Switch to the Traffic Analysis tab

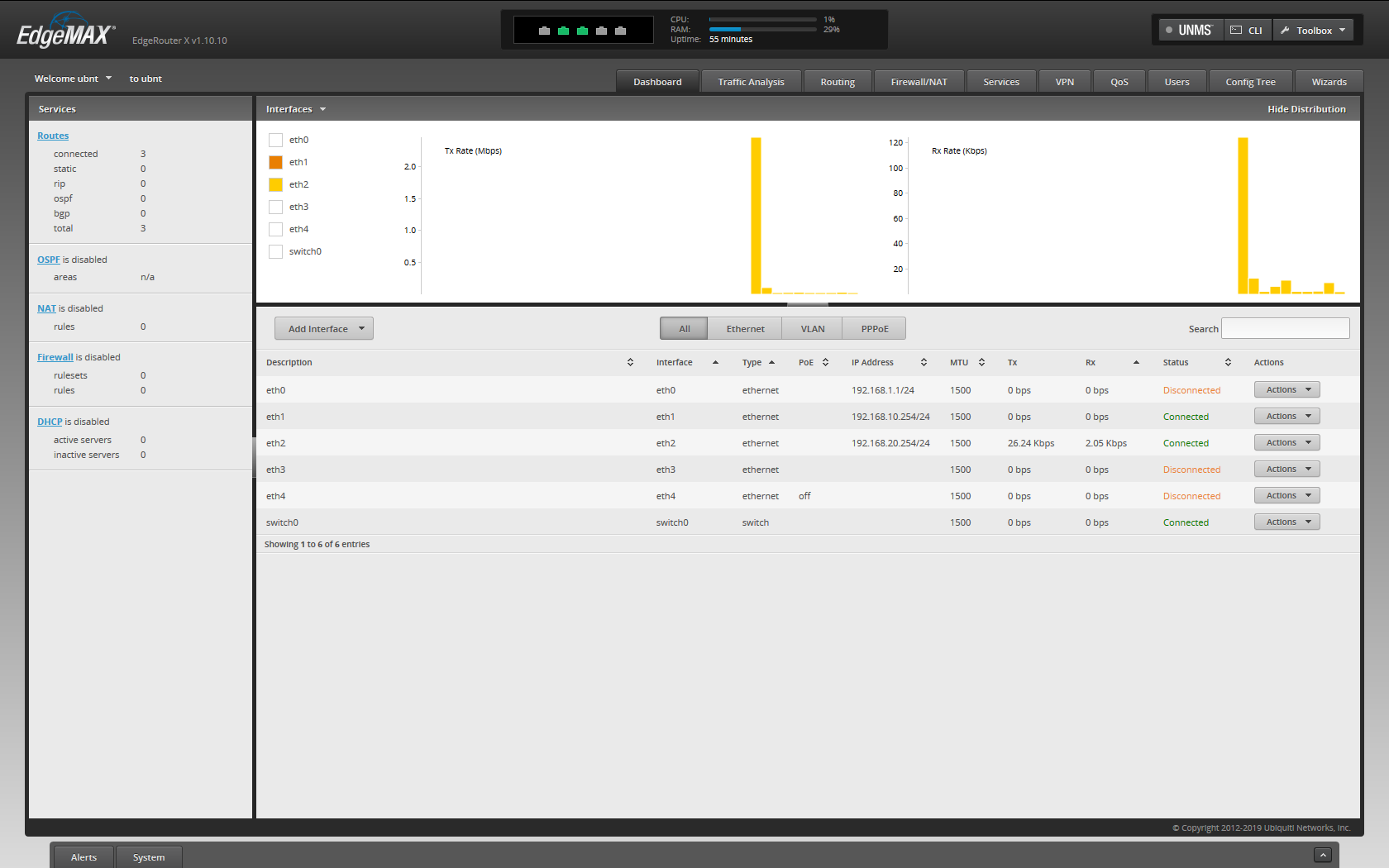pos(751,82)
